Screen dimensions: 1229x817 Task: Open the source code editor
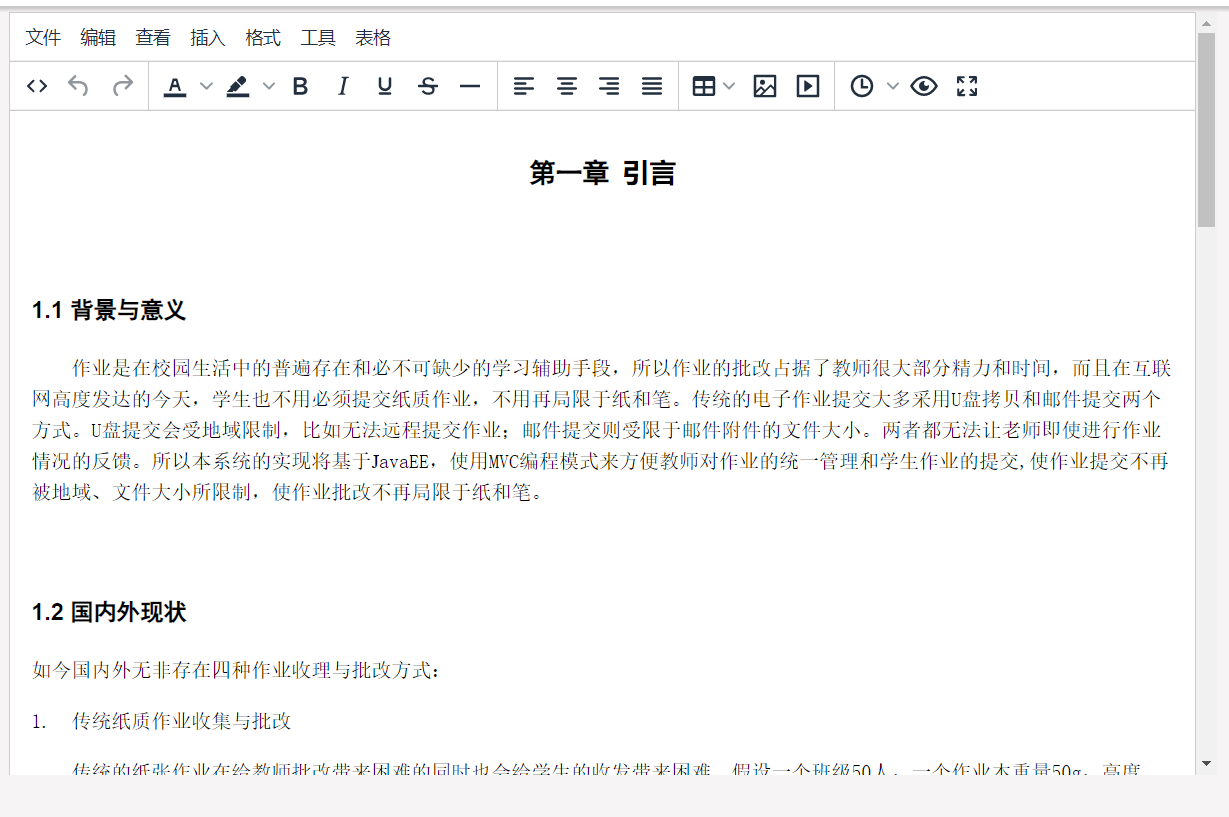tap(36, 86)
